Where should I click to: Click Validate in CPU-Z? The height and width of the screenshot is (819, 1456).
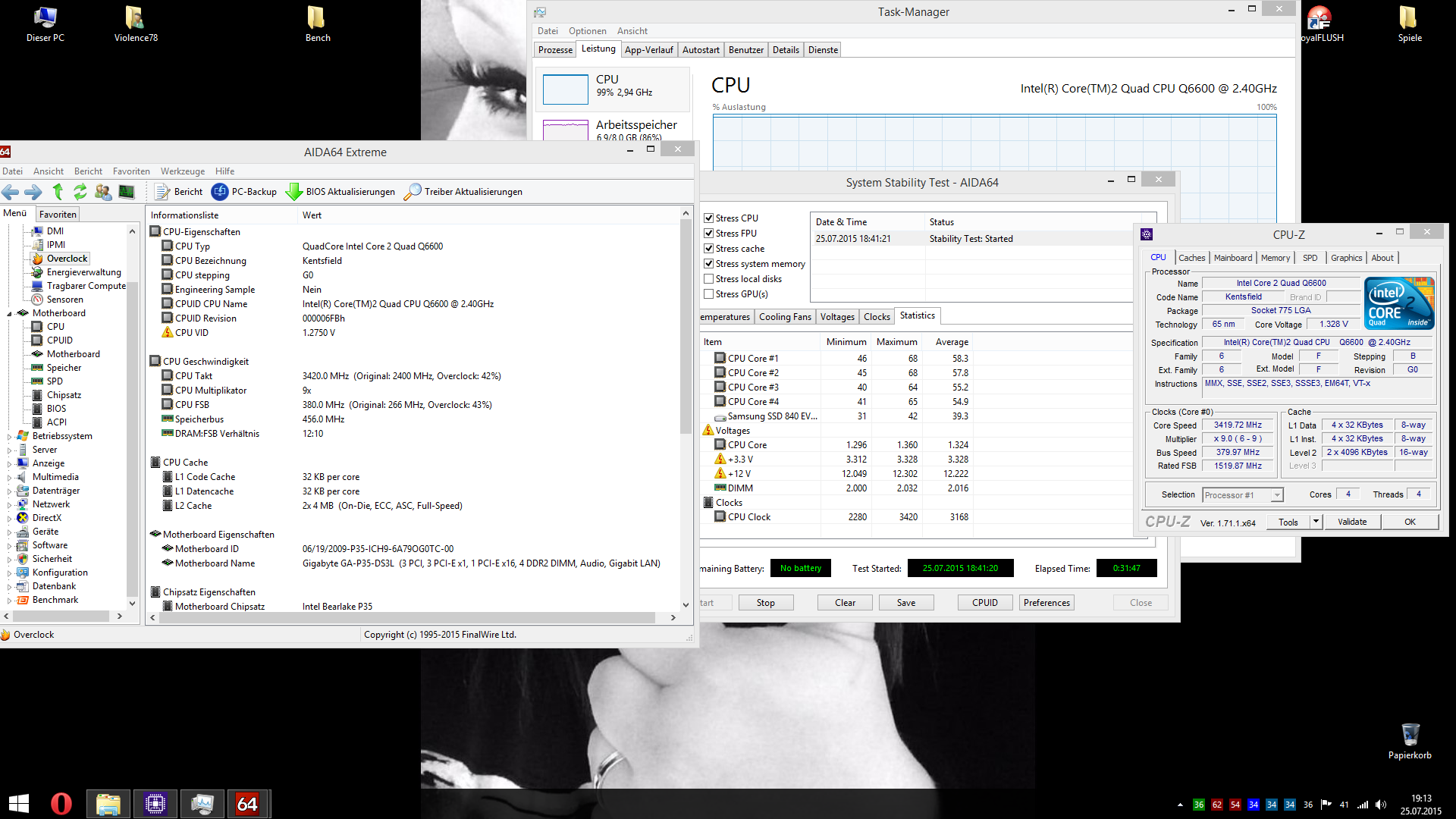(x=1351, y=522)
